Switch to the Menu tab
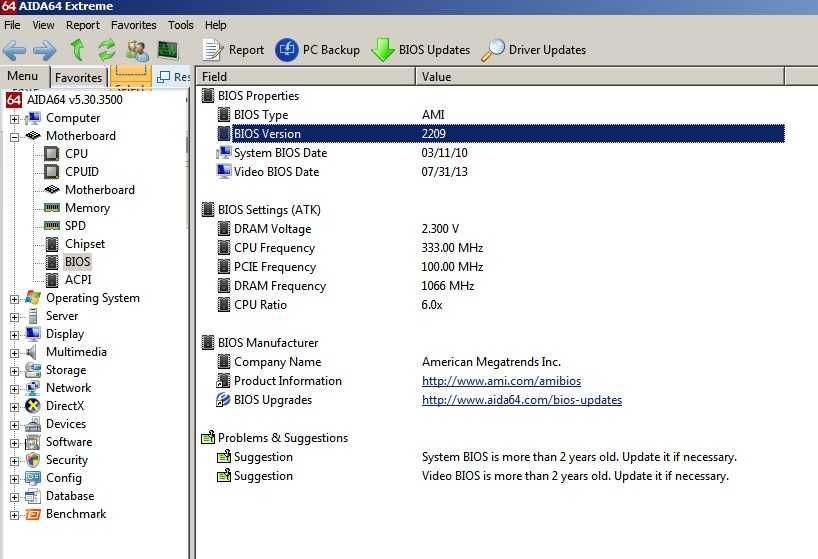This screenshot has width=818, height=559. click(x=22, y=76)
